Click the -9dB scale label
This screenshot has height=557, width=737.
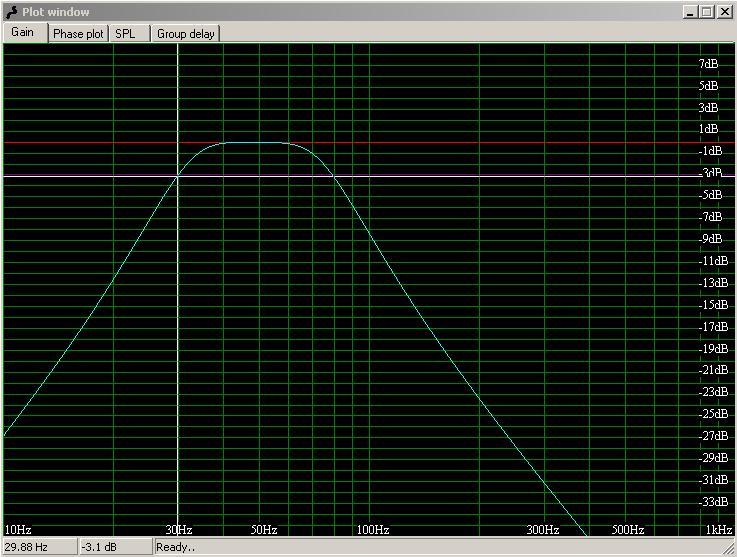pos(710,239)
